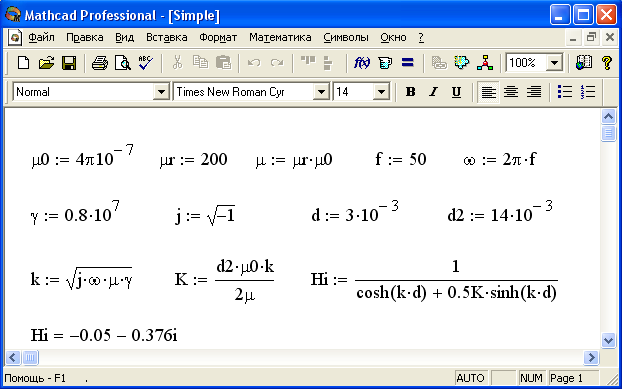Expand the Times New Roman Cyr font dropdown
Viewport: 622px width, 389px height.
[321, 92]
